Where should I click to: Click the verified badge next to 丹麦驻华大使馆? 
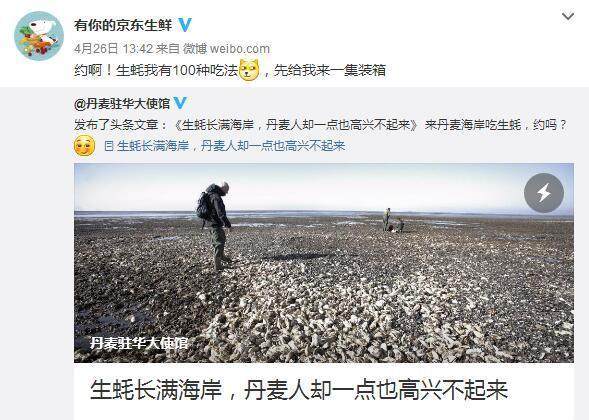pos(180,103)
